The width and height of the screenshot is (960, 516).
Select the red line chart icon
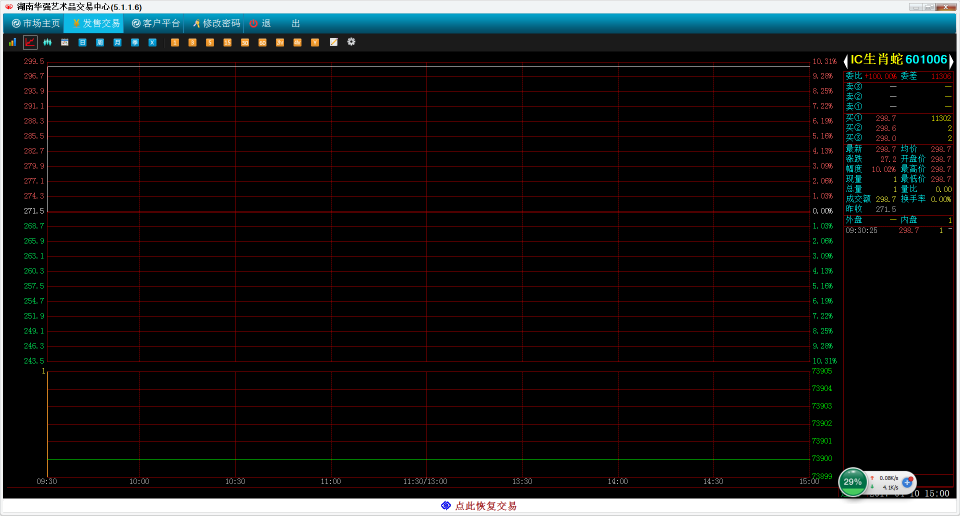tap(30, 42)
